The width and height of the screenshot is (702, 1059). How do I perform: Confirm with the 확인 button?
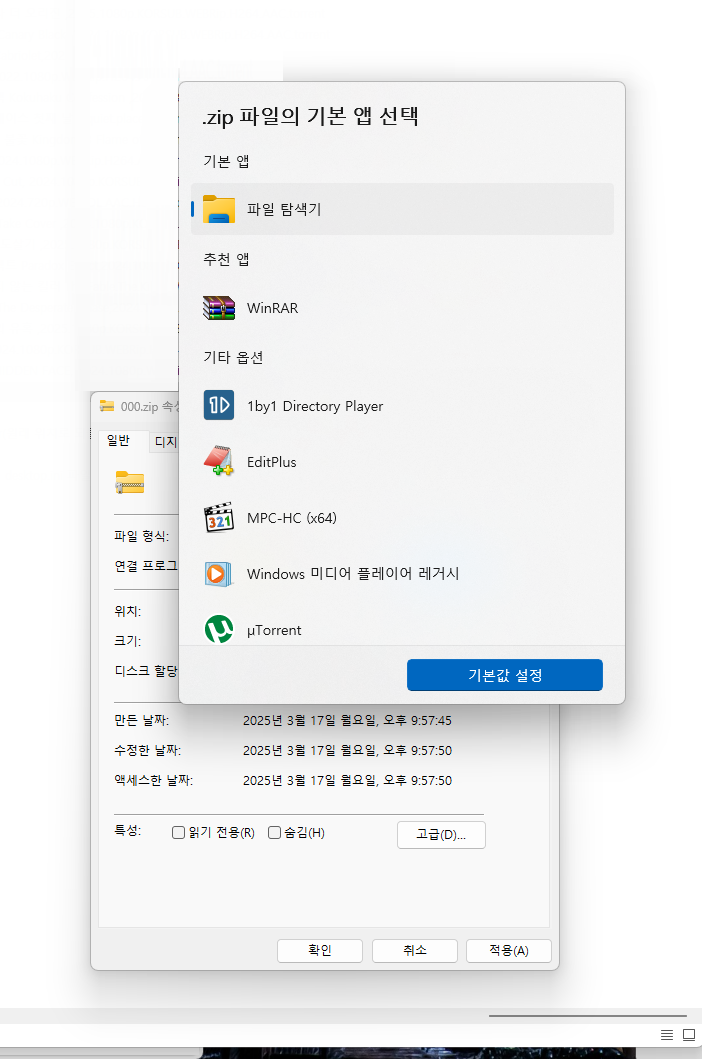(x=320, y=950)
